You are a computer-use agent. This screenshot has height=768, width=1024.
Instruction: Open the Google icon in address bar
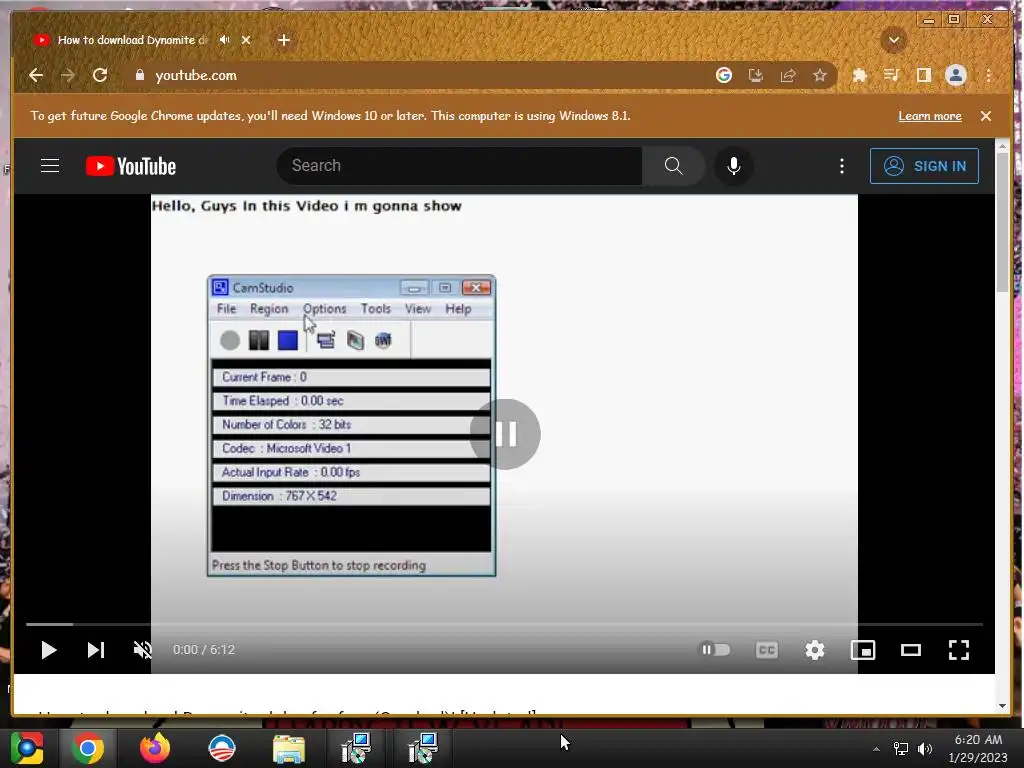click(724, 75)
